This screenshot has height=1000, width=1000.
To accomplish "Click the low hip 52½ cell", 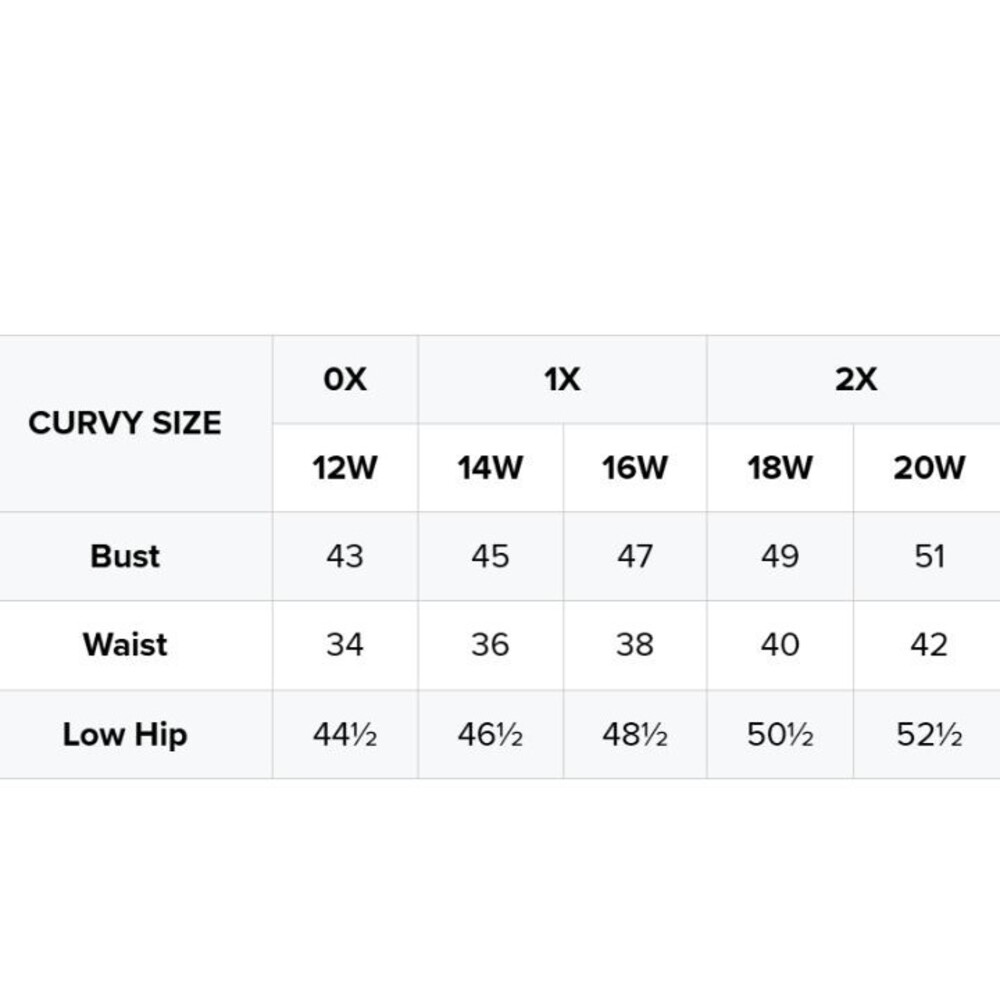I will click(x=929, y=734).
